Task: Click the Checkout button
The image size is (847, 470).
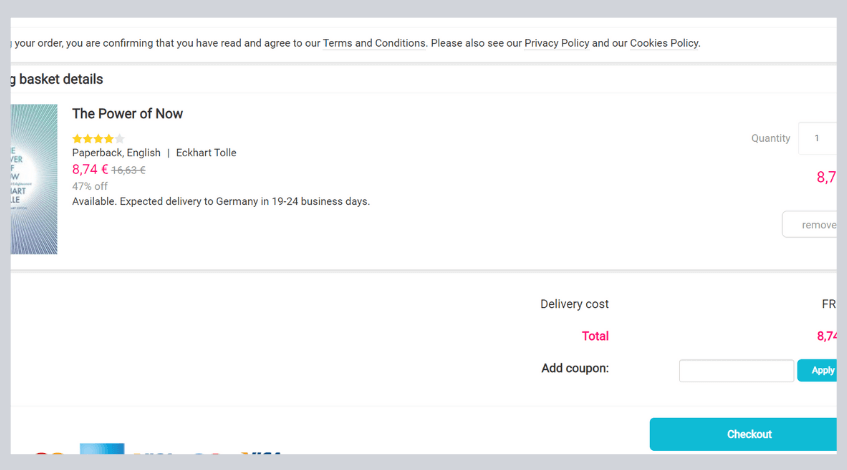Action: tap(743, 434)
